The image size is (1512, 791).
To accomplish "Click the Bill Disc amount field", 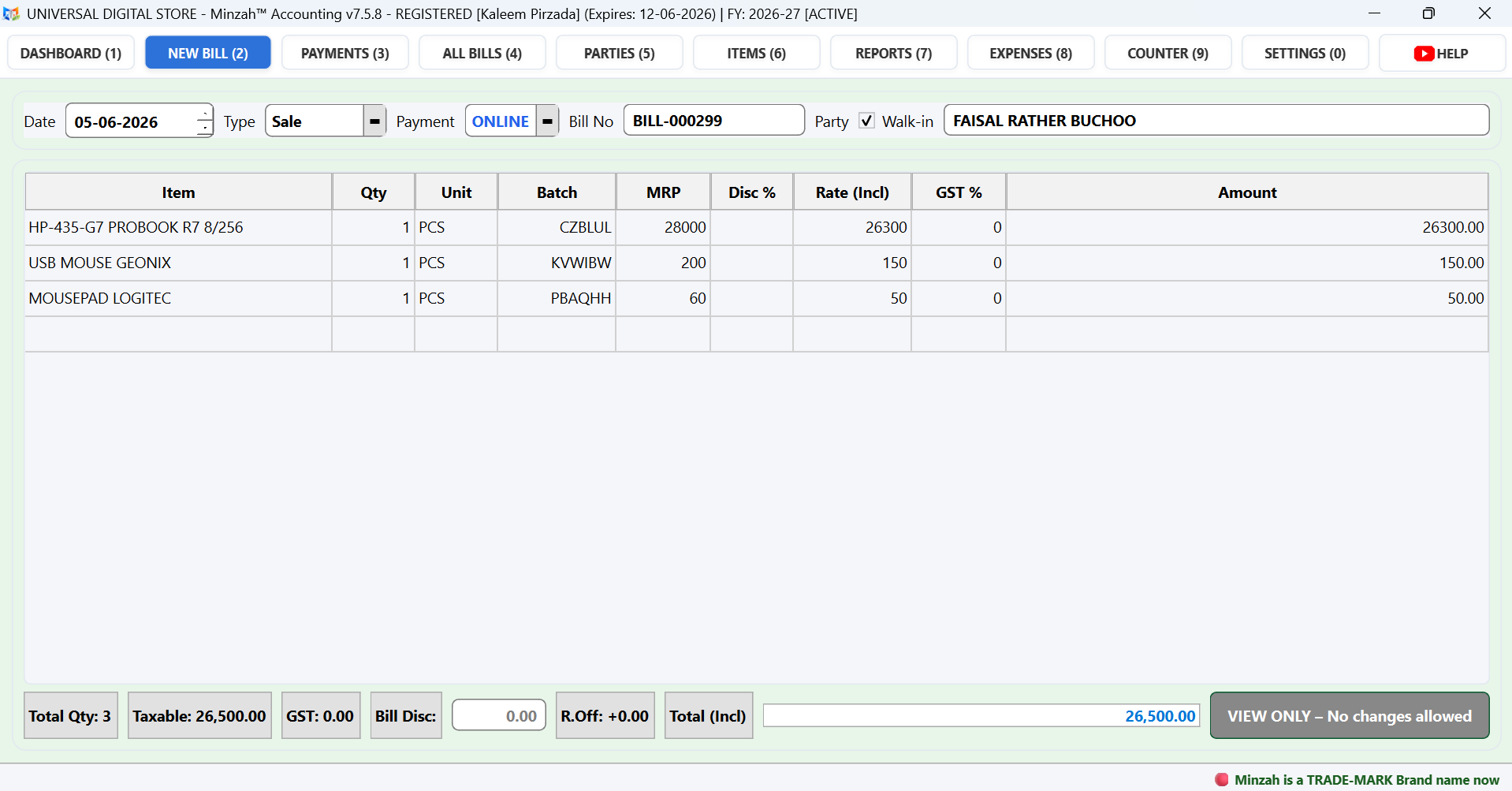I will click(x=499, y=715).
